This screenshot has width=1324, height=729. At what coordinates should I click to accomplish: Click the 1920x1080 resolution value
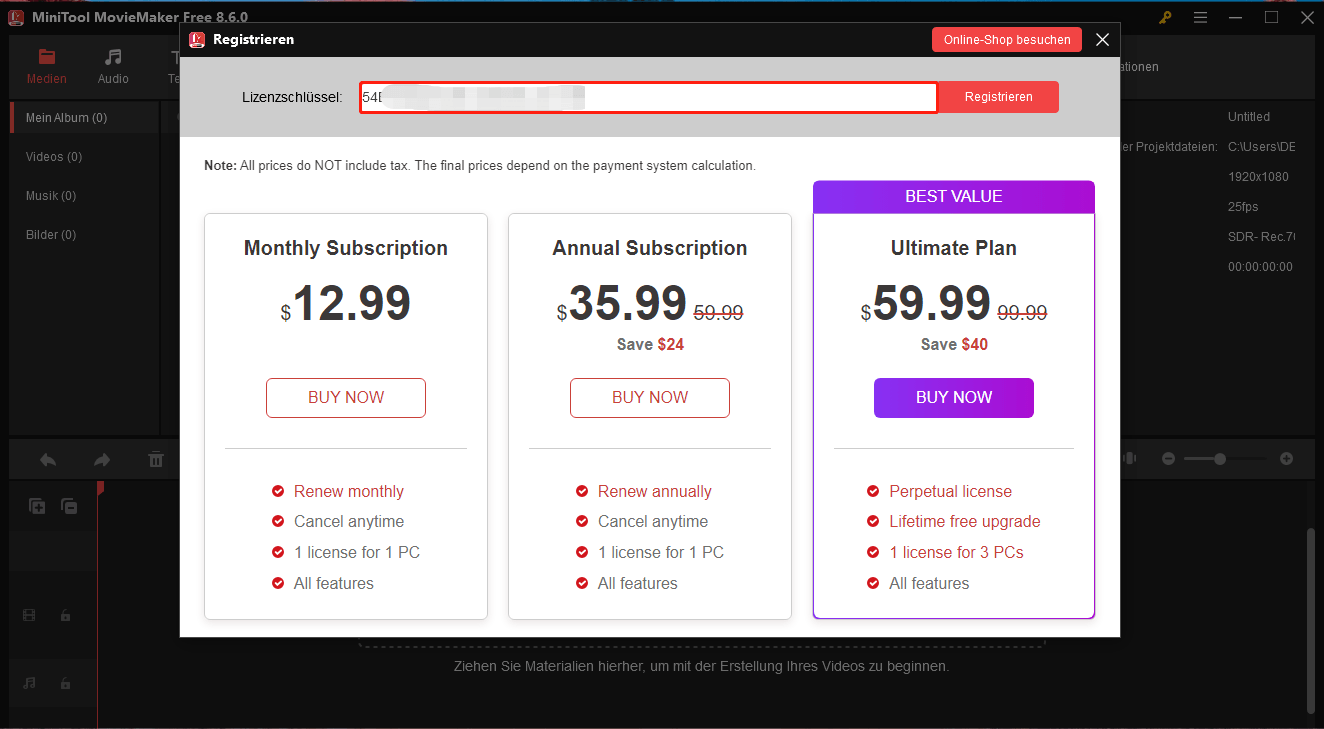click(1258, 177)
